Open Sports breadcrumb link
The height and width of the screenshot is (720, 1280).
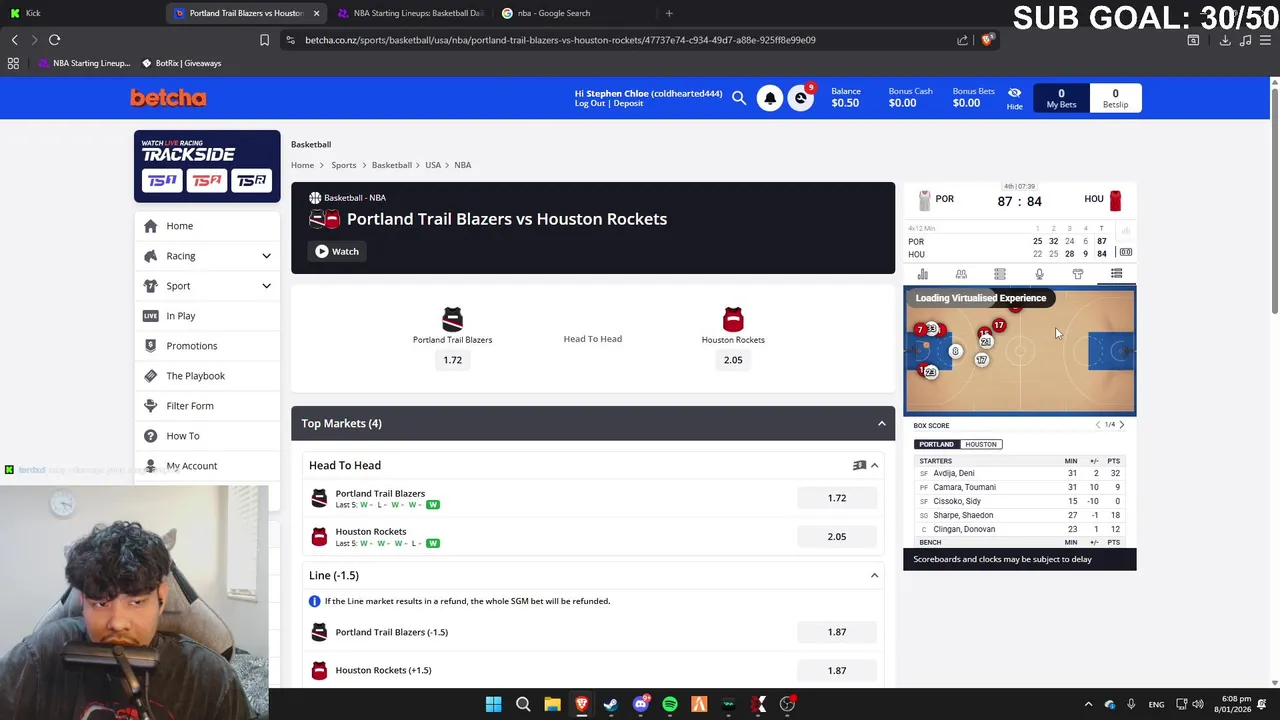point(344,165)
